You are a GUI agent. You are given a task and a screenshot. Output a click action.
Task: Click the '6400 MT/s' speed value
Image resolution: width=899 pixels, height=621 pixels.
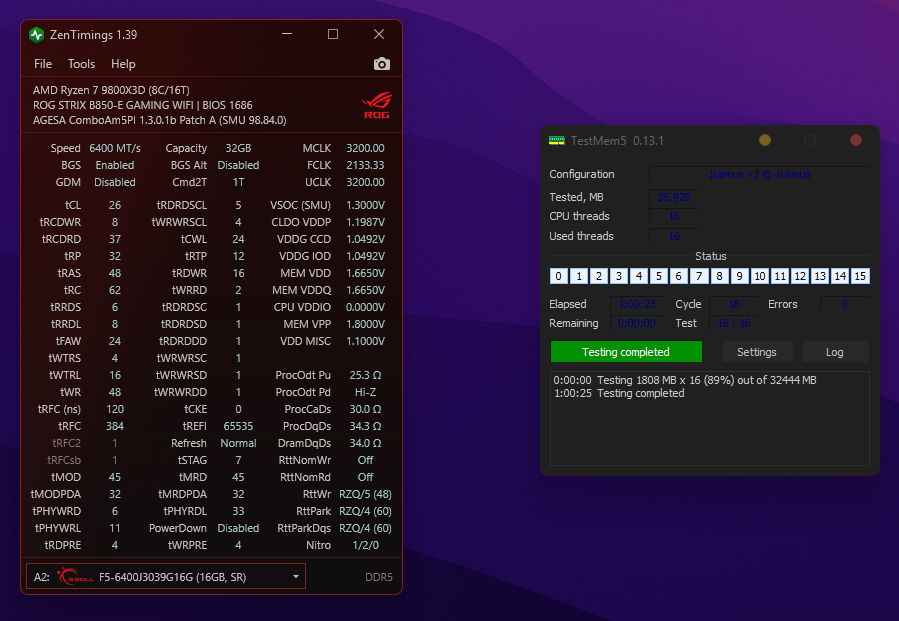click(x=115, y=148)
